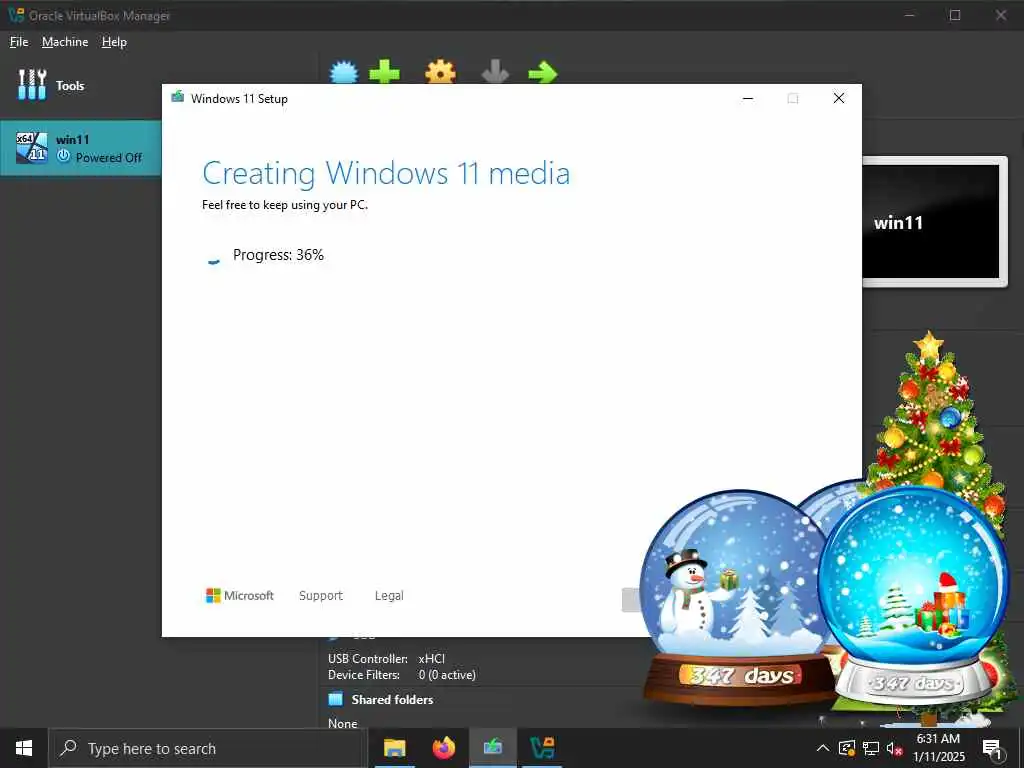The width and height of the screenshot is (1024, 768).
Task: Click the taskbar search box
Action: [208, 748]
